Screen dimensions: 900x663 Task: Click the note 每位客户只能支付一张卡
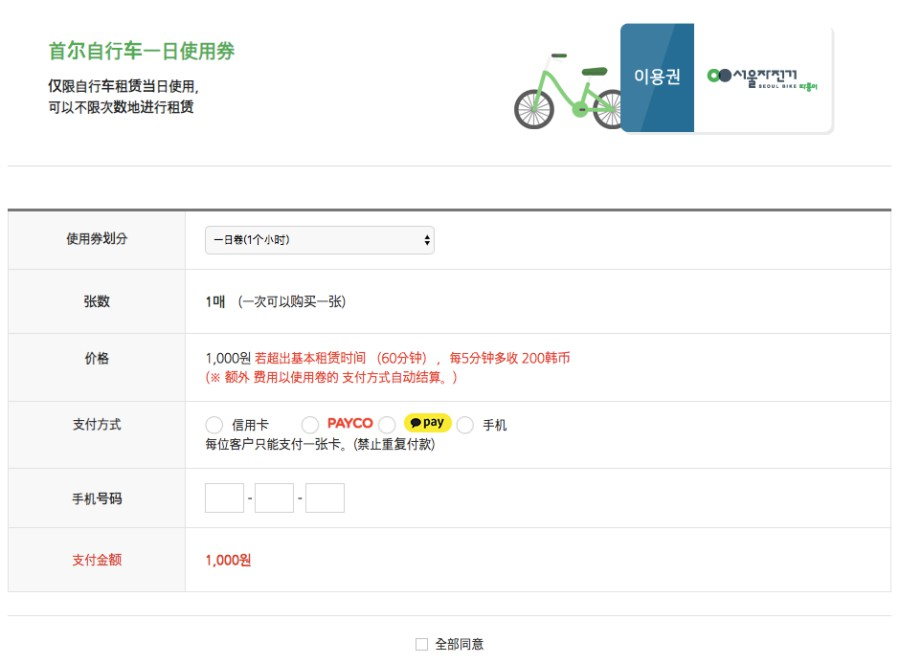click(x=320, y=444)
